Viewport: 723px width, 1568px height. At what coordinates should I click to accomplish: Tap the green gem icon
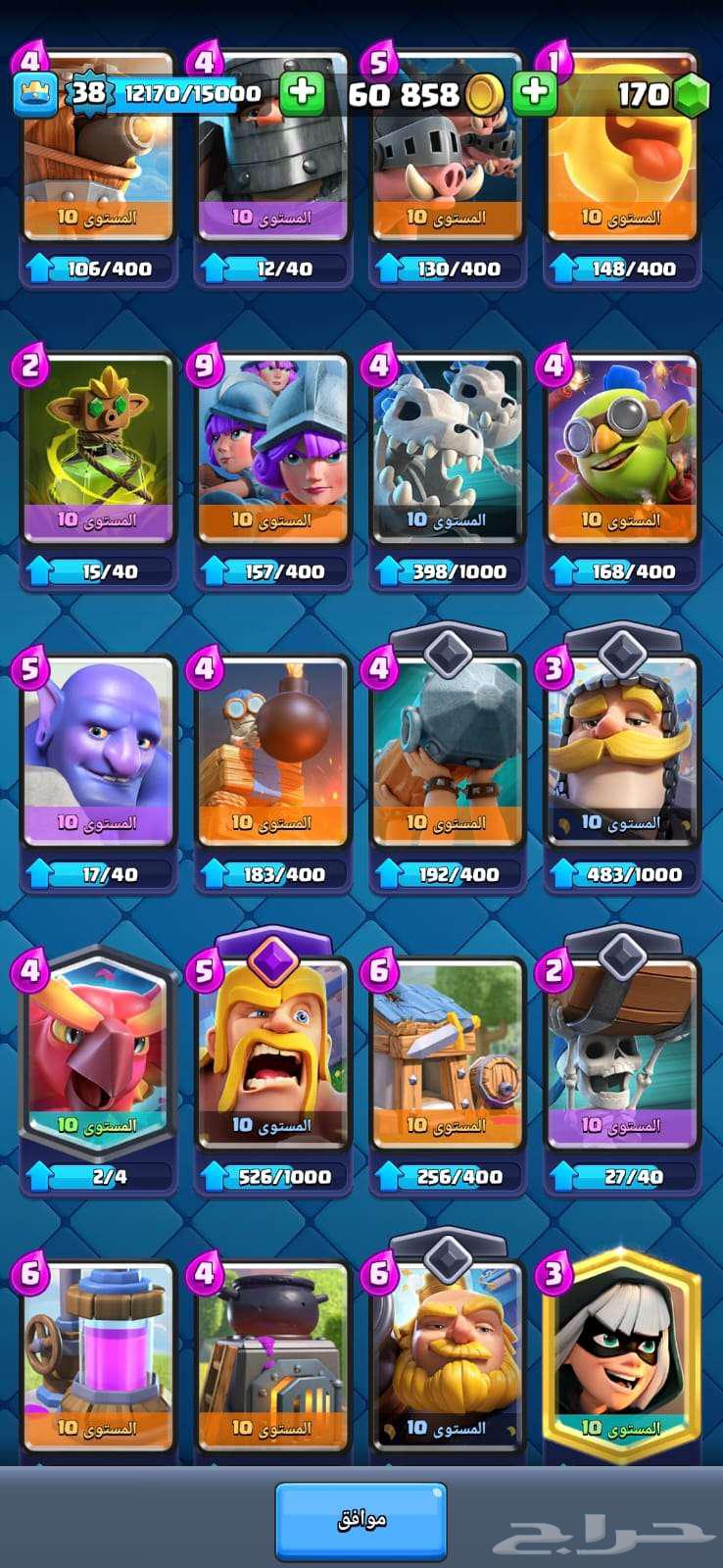coord(692,95)
